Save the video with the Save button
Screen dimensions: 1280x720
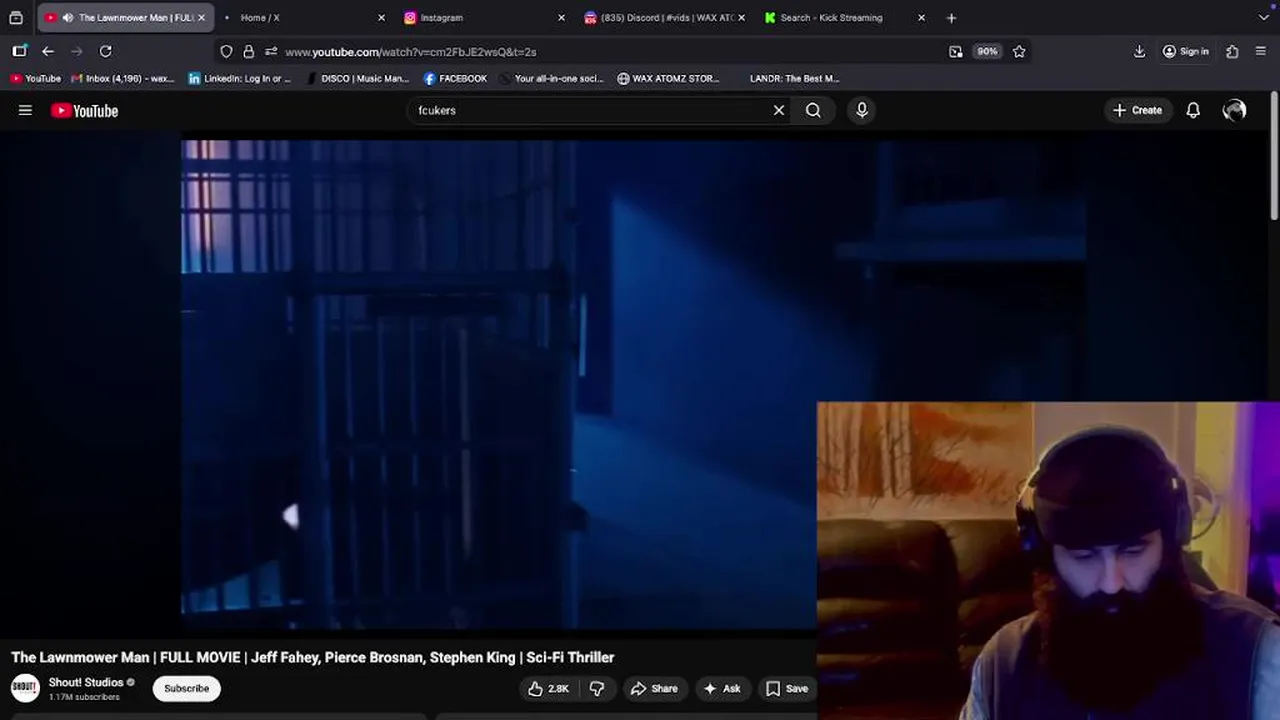787,688
